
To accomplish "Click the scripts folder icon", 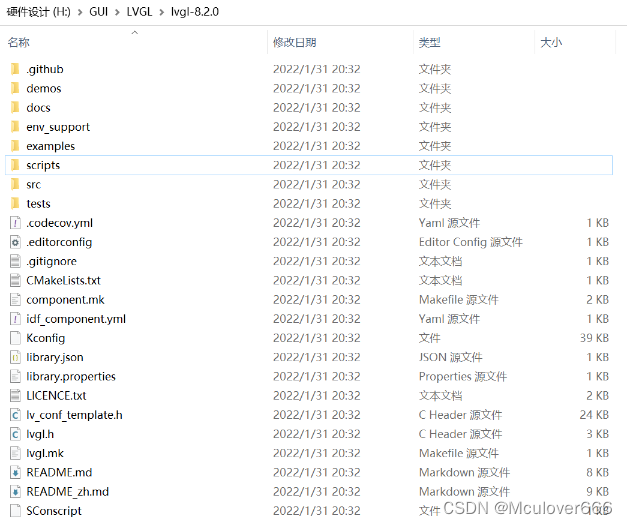I will [x=15, y=165].
